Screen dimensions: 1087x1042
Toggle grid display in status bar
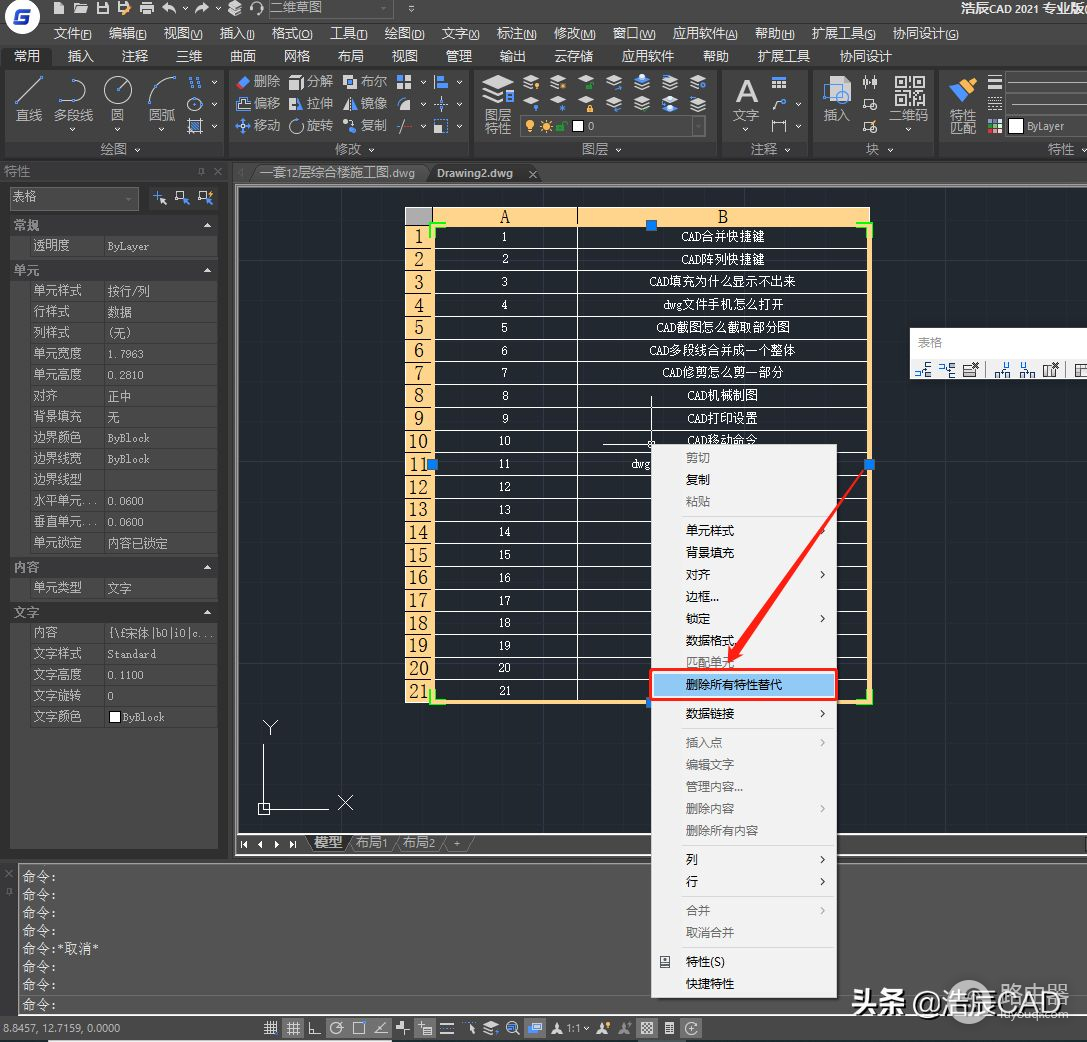click(x=293, y=1028)
